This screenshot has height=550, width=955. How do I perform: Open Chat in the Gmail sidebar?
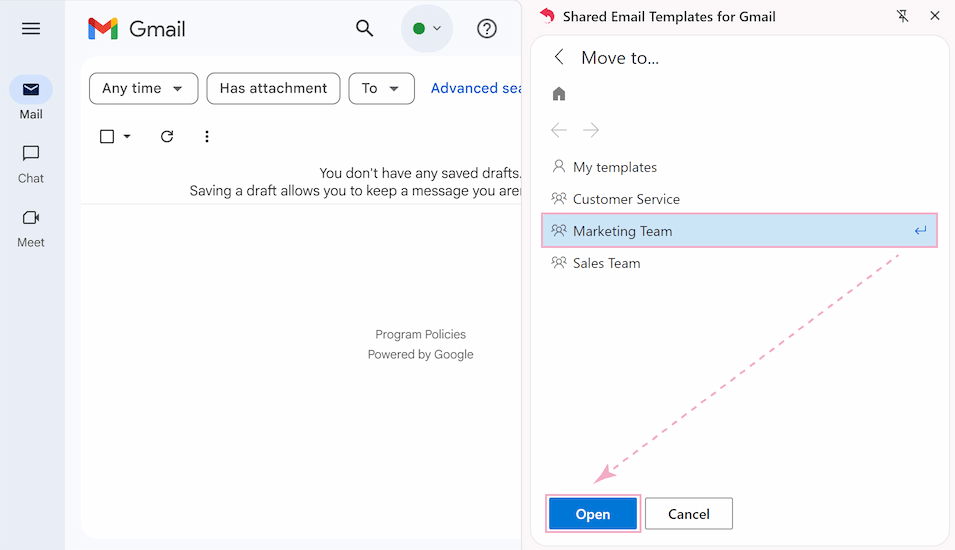click(x=31, y=164)
